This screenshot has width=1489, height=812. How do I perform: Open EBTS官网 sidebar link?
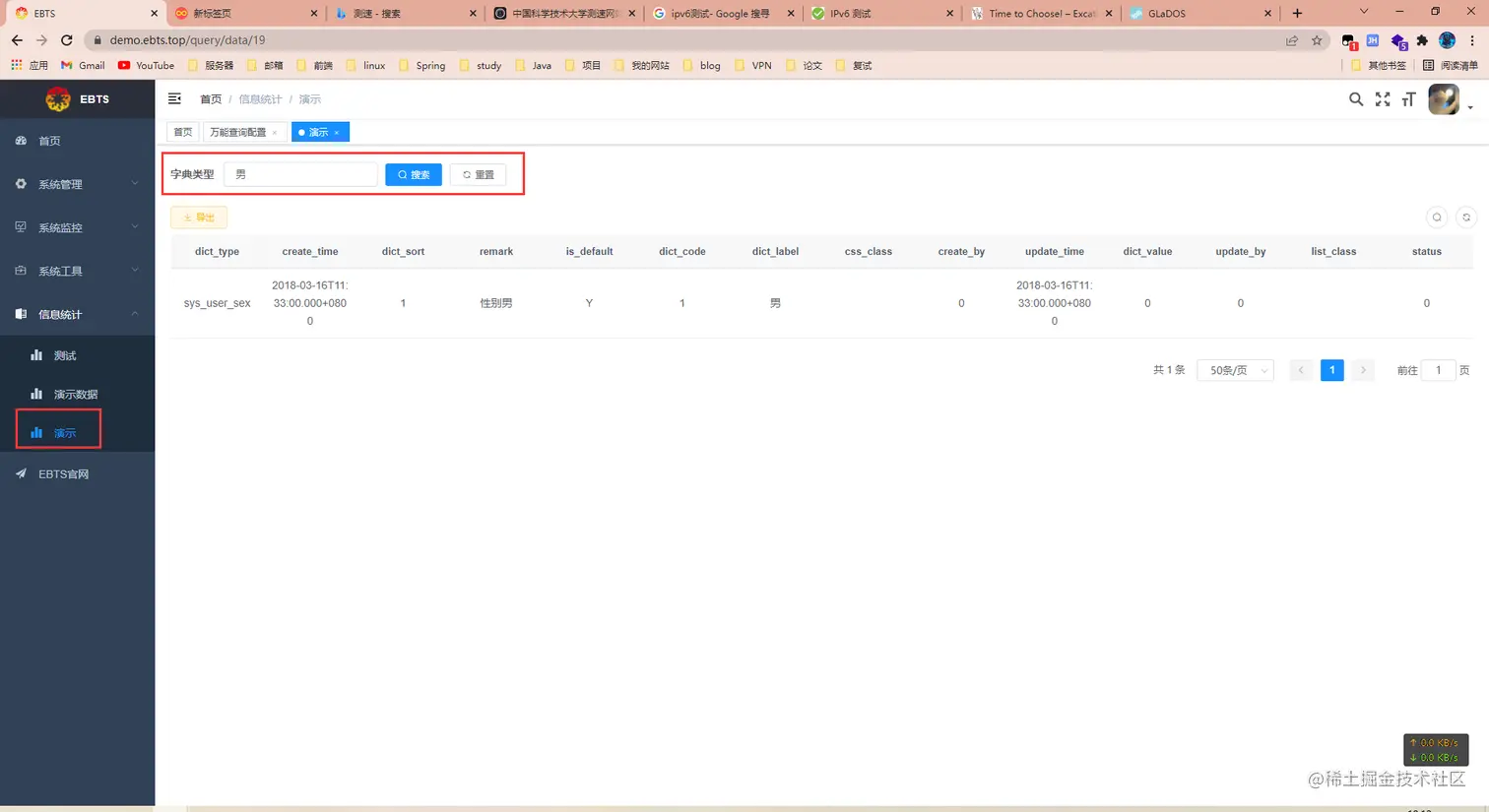point(77,473)
